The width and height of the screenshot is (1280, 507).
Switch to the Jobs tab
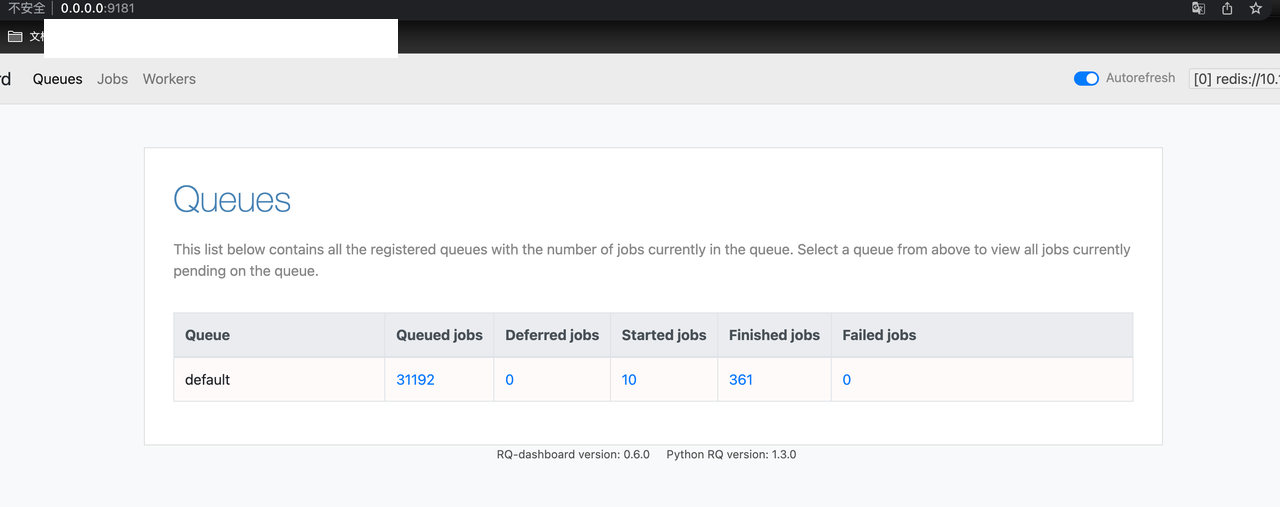click(x=113, y=79)
